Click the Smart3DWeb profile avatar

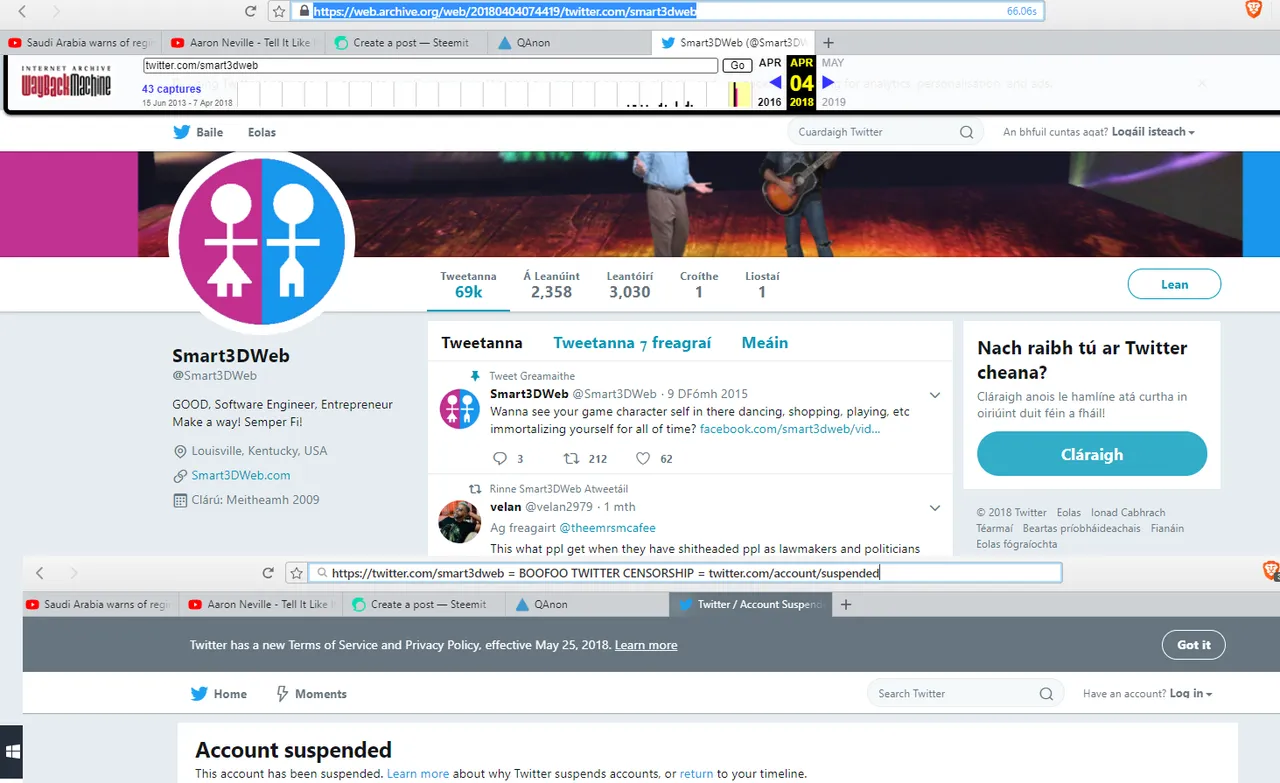(262, 241)
